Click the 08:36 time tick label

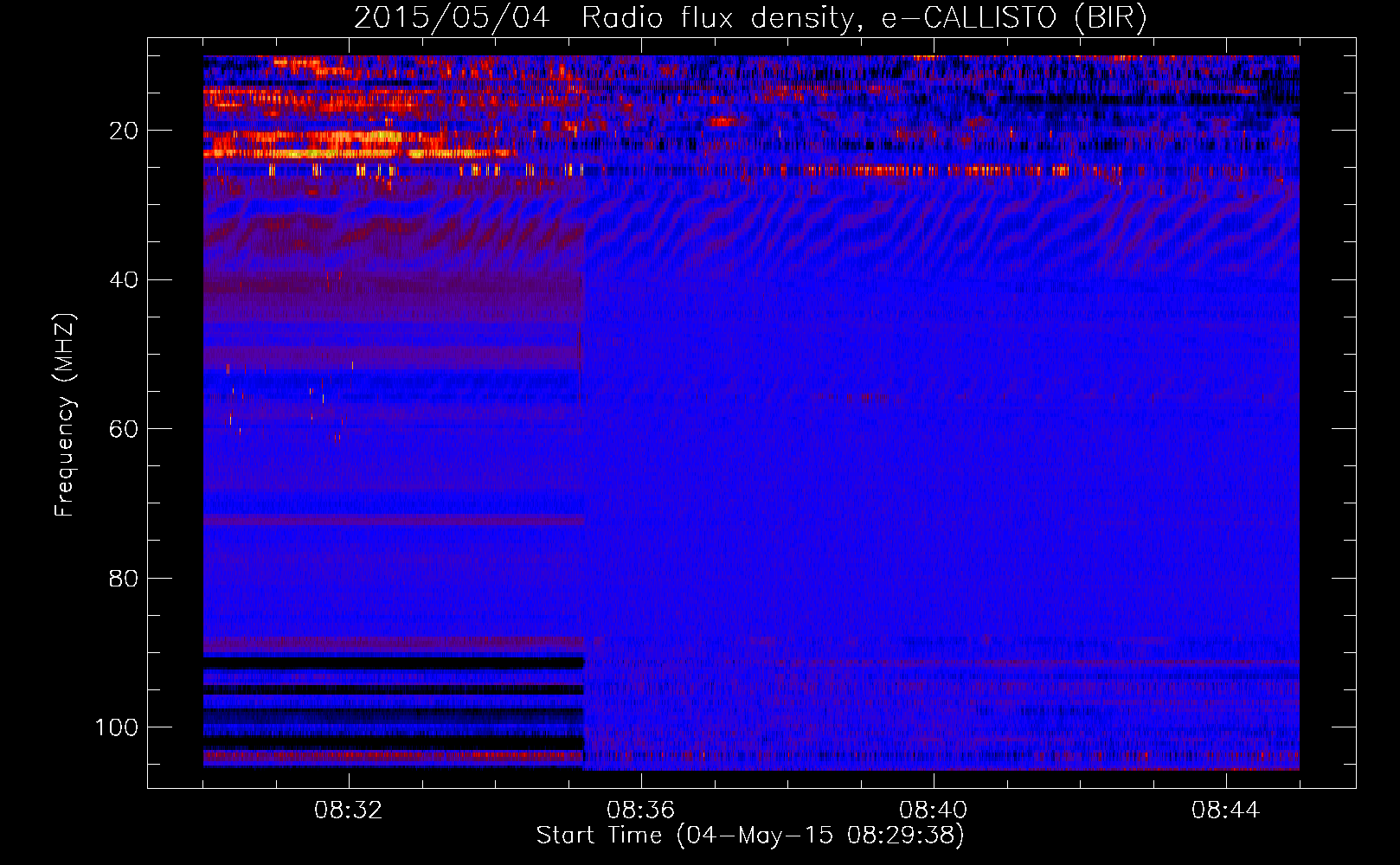coord(640,811)
